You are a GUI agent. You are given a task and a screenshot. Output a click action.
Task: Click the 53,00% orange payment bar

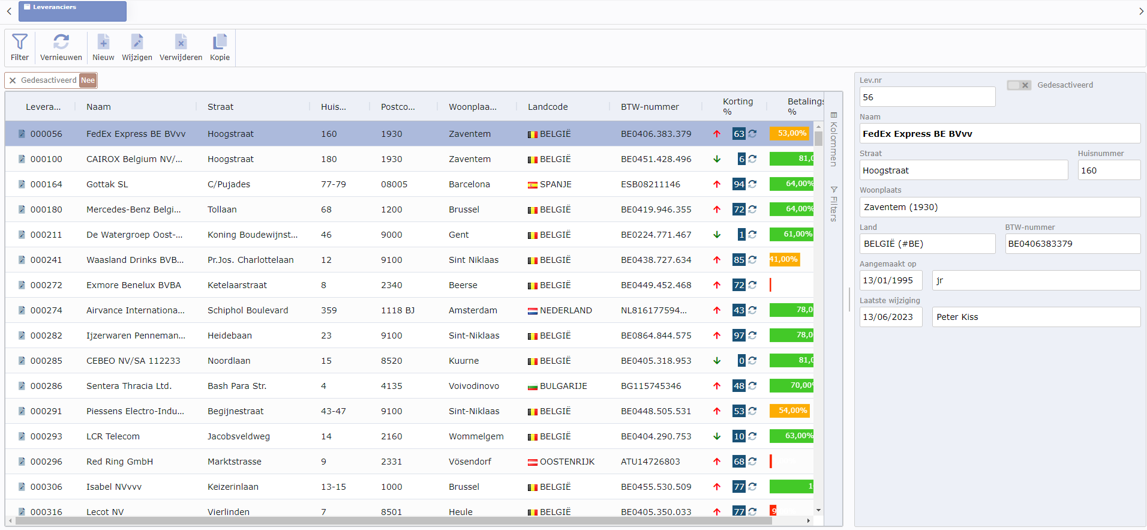[x=790, y=134]
